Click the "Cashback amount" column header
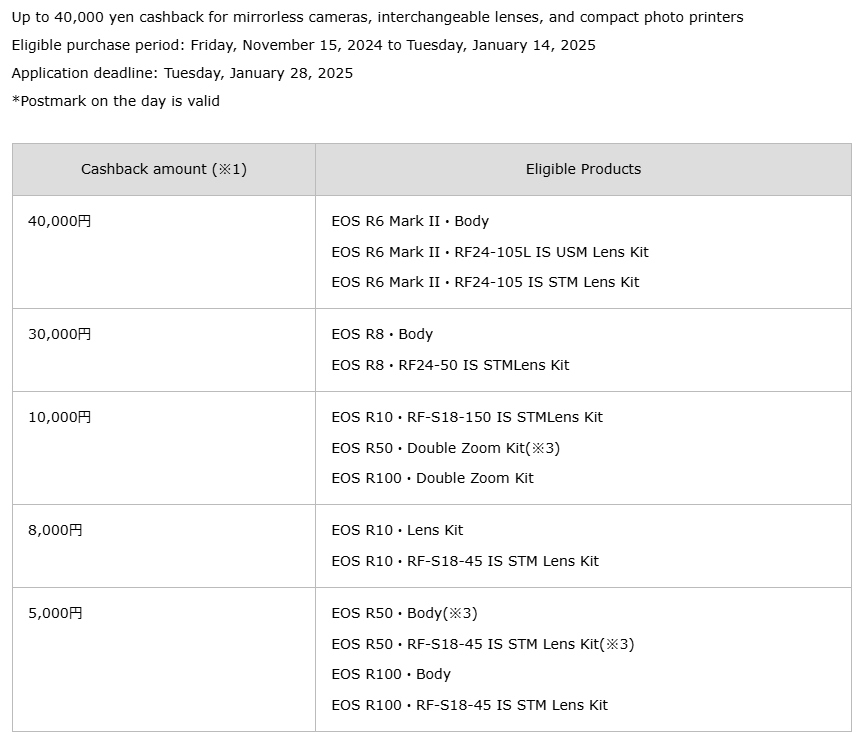The height and width of the screenshot is (742, 865). tap(164, 169)
